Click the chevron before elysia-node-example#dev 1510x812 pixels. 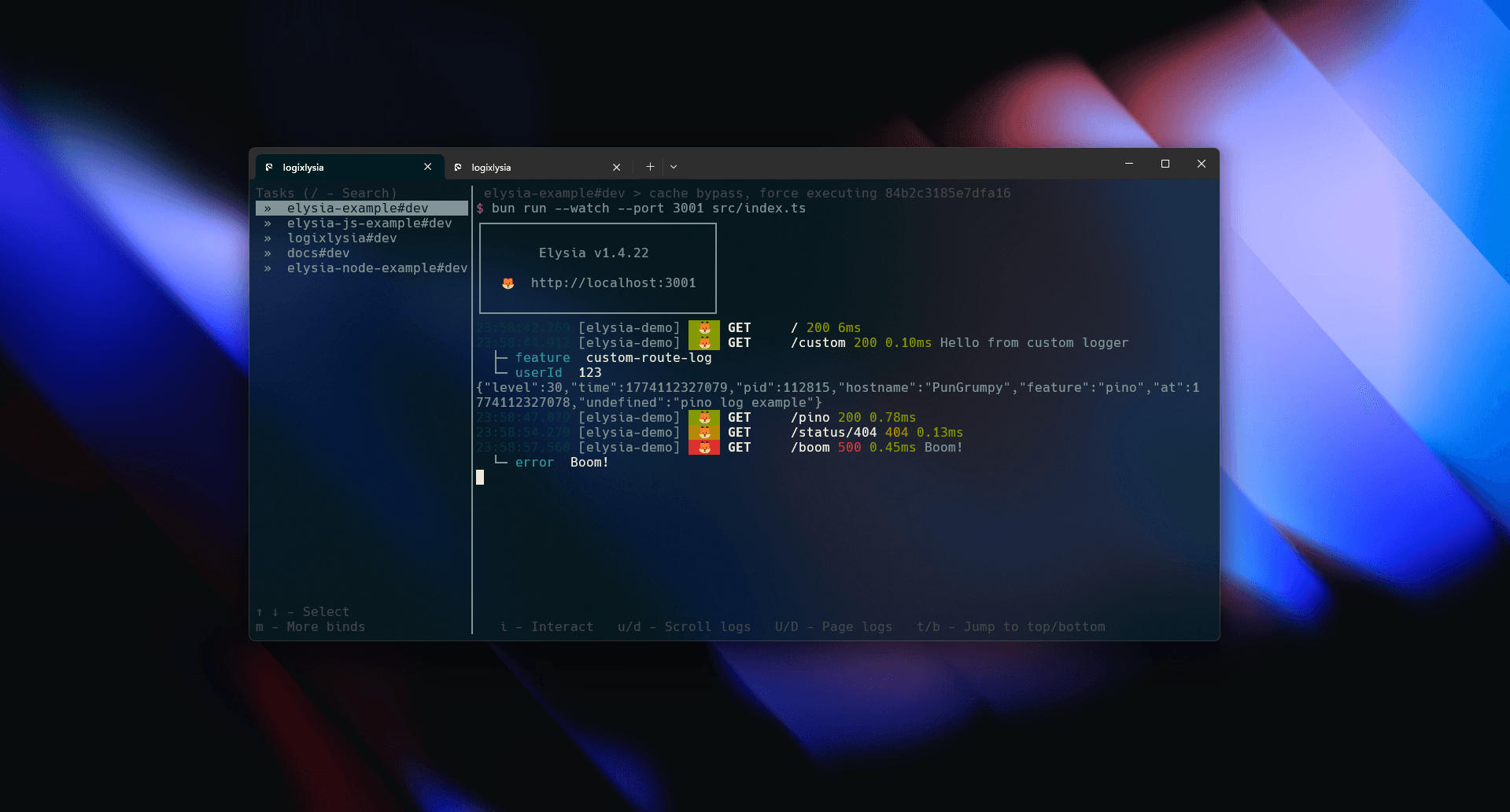pos(268,268)
